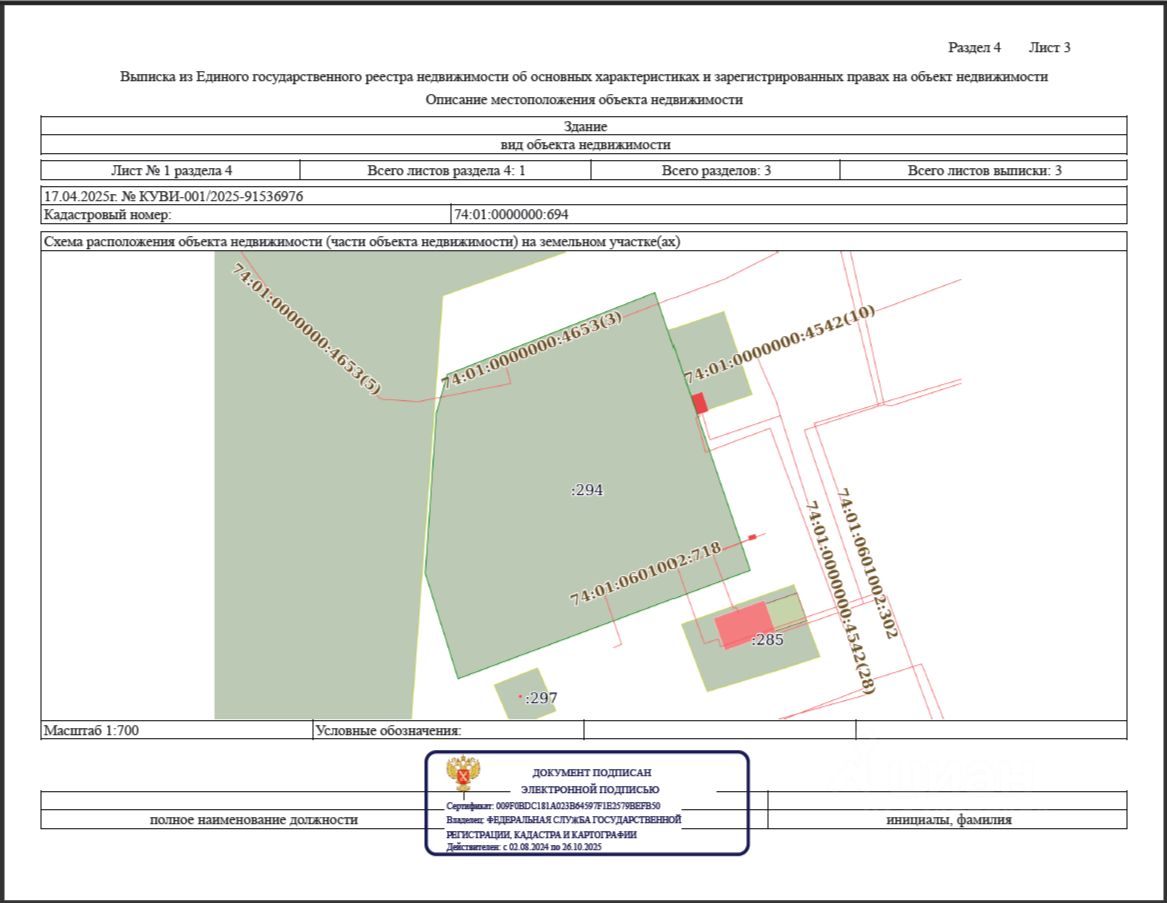Screen dimensions: 1167x903
Task: Click cell "Всего листов выписки: 3"
Action: click(x=984, y=170)
